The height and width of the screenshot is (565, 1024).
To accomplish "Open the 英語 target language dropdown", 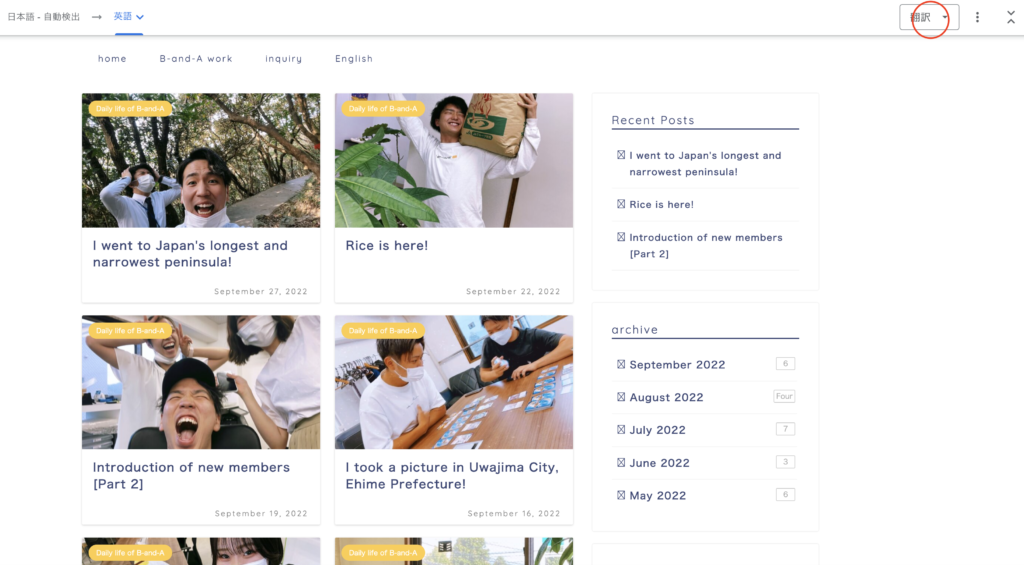I will pyautogui.click(x=129, y=16).
